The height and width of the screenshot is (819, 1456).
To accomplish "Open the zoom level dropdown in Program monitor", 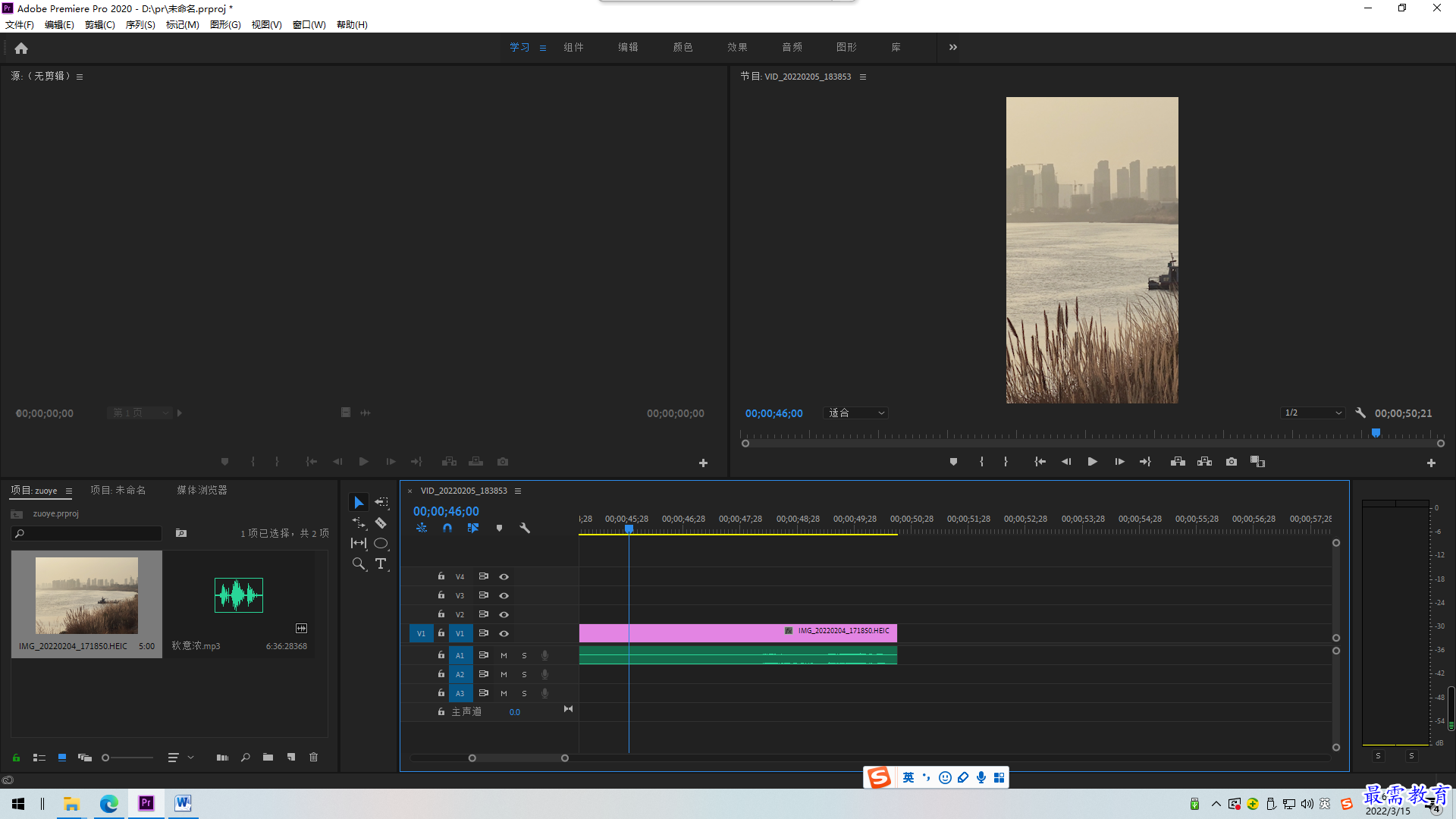I will coord(856,413).
